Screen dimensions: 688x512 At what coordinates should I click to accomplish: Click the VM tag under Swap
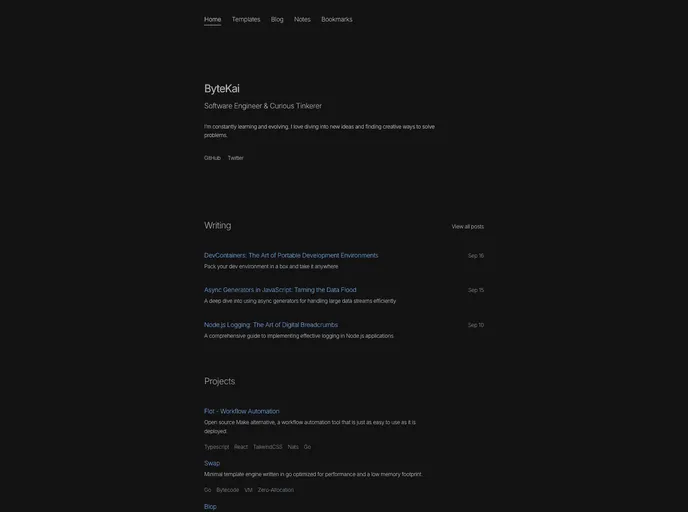pos(248,490)
